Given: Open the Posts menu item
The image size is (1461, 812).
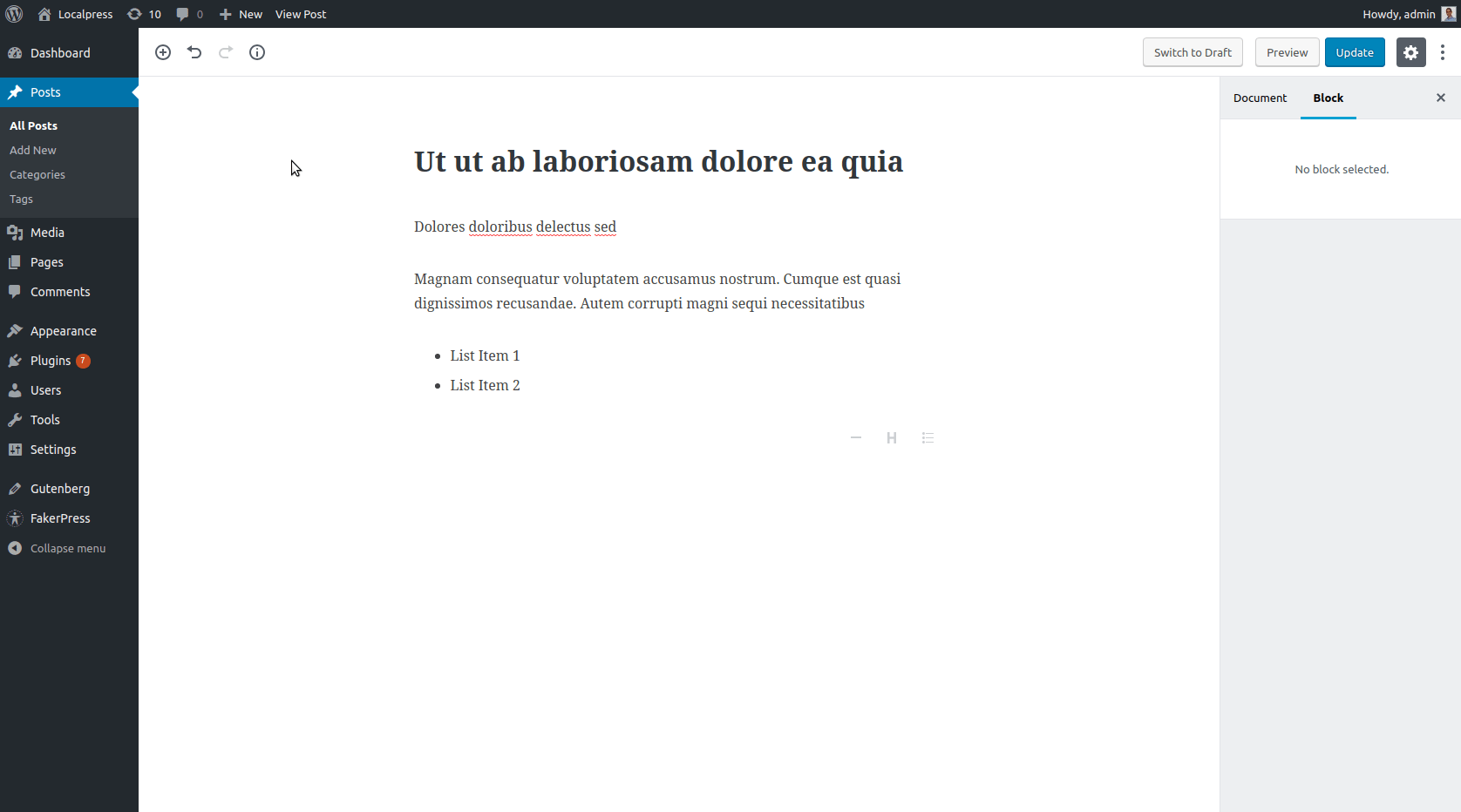Looking at the screenshot, I should pos(69,92).
